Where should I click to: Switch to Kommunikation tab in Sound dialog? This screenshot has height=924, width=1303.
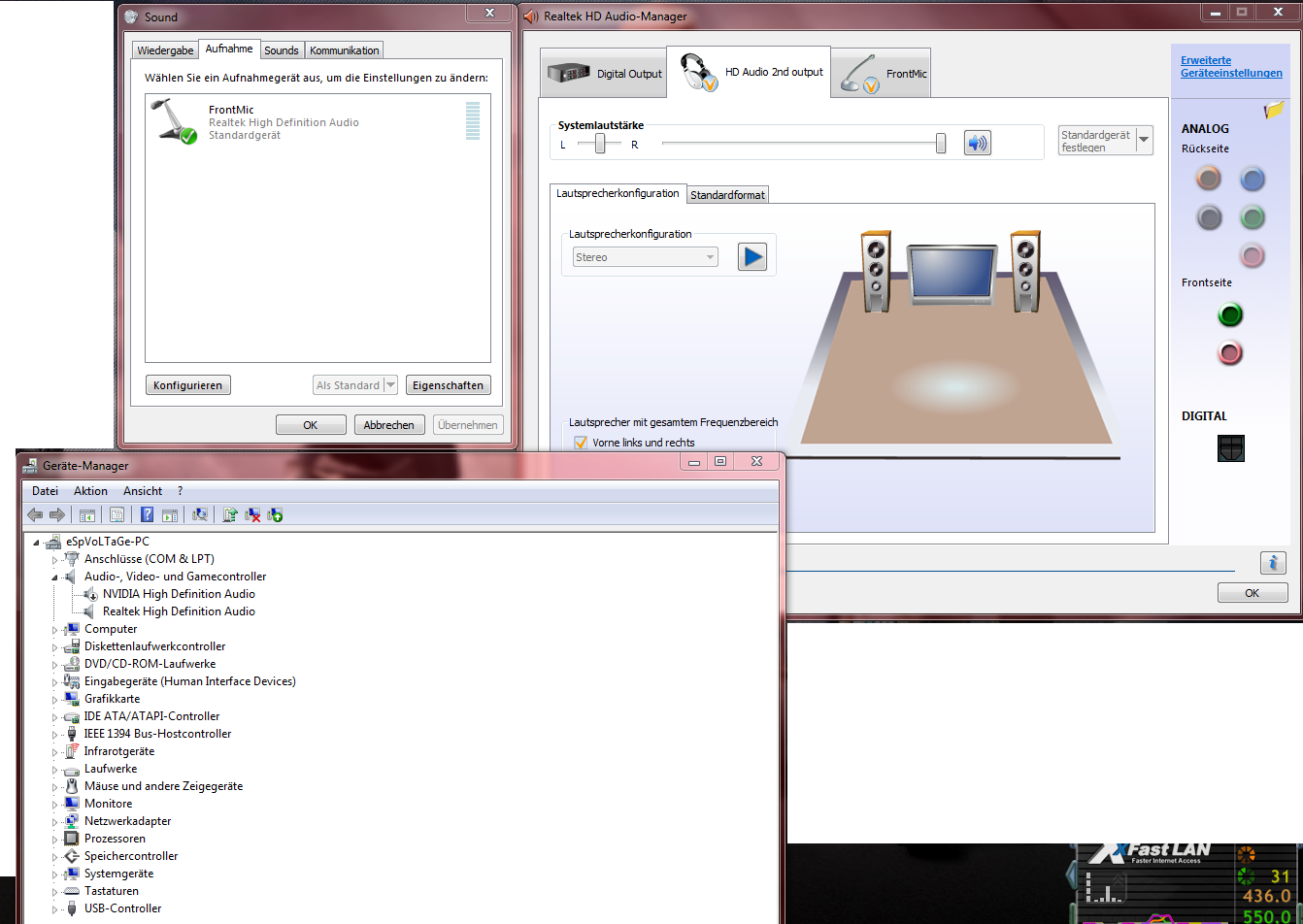[x=345, y=50]
